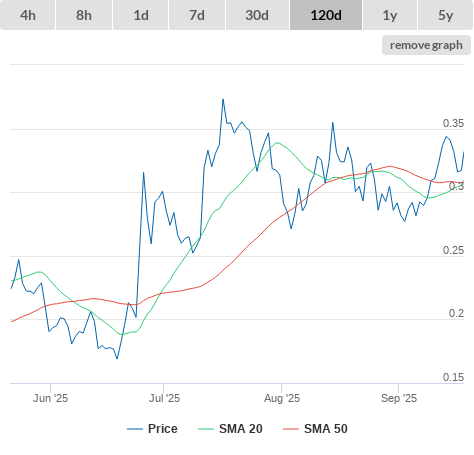Open the 7d time range view
Viewport: 474px width, 455px height.
[x=197, y=15]
